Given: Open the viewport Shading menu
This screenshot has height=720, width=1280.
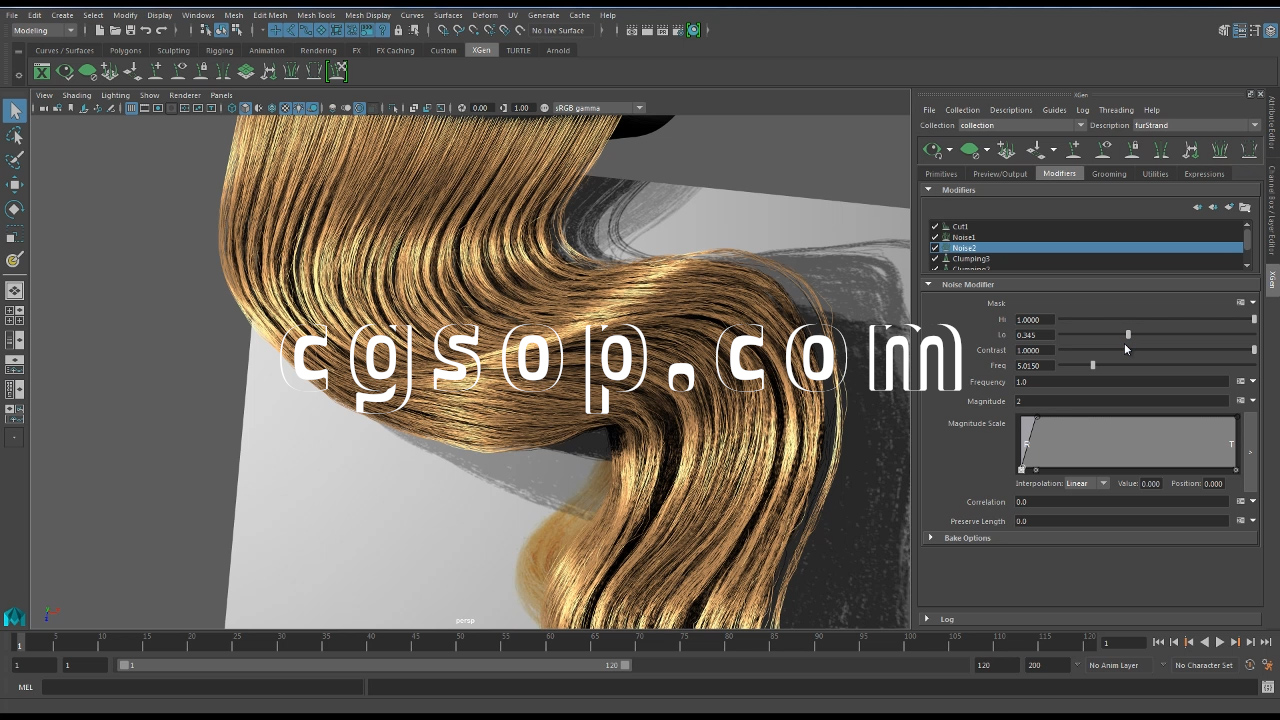Looking at the screenshot, I should [x=77, y=95].
